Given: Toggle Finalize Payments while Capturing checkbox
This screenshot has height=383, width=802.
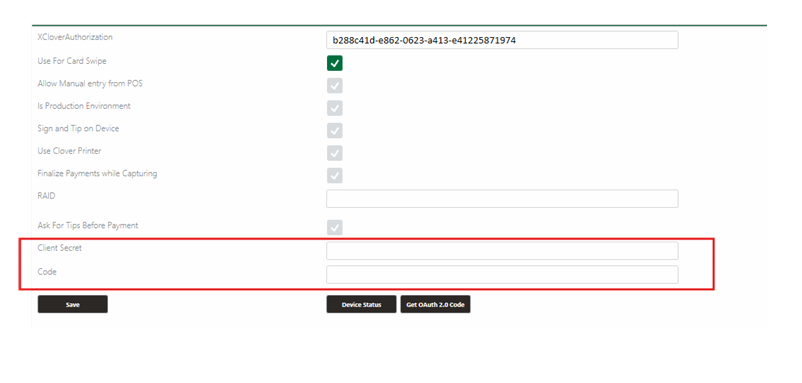Looking at the screenshot, I should pyautogui.click(x=335, y=176).
